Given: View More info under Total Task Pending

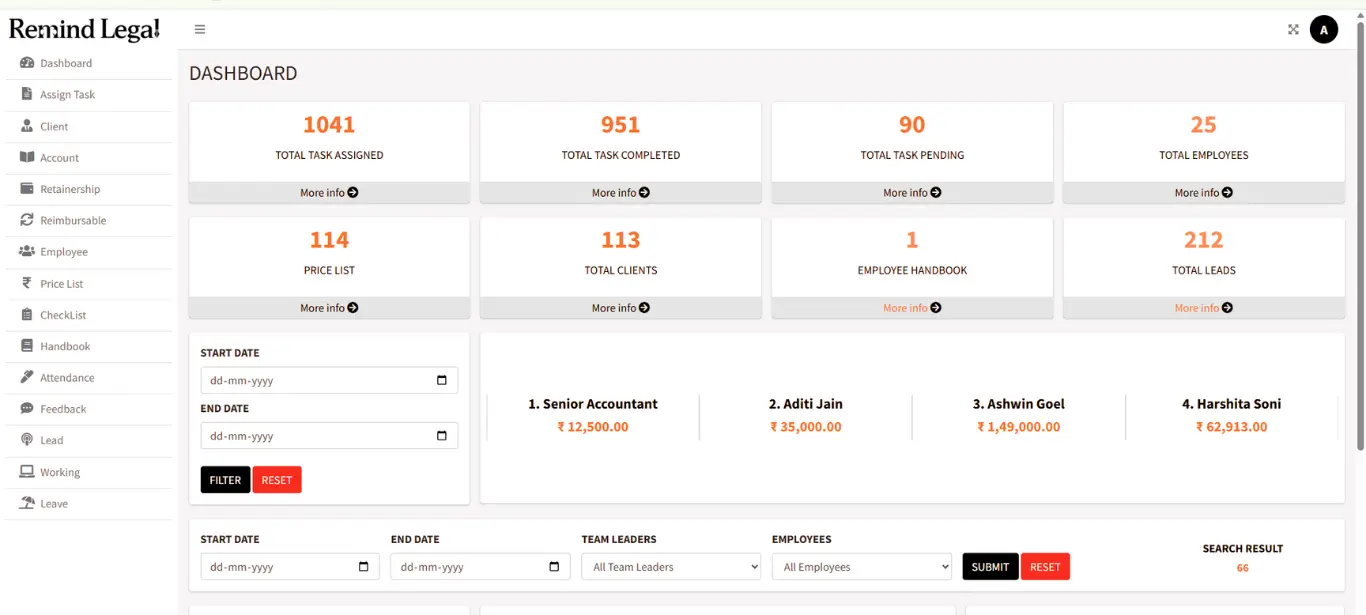Looking at the screenshot, I should [x=911, y=193].
